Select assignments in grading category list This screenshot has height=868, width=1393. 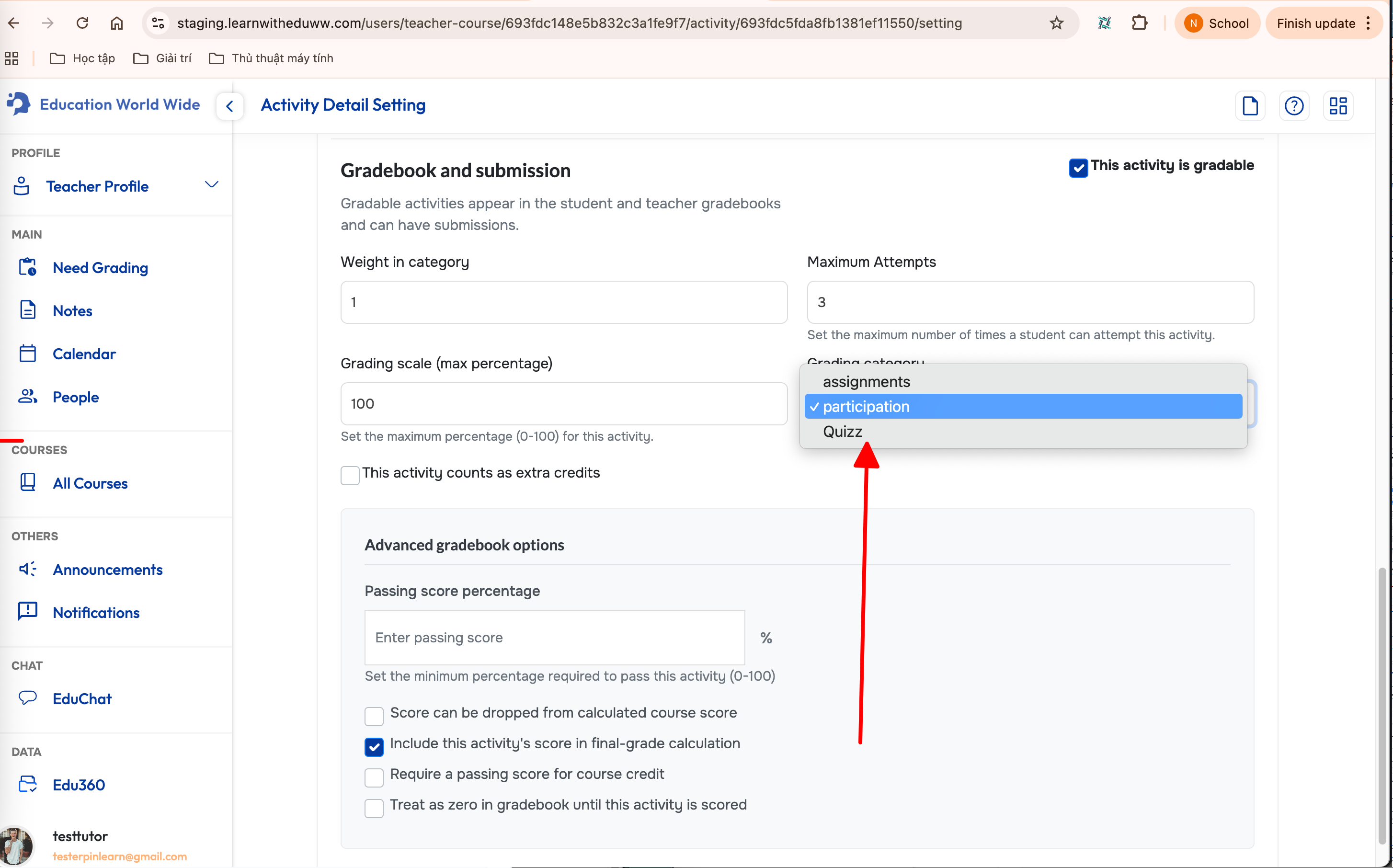pos(866,382)
